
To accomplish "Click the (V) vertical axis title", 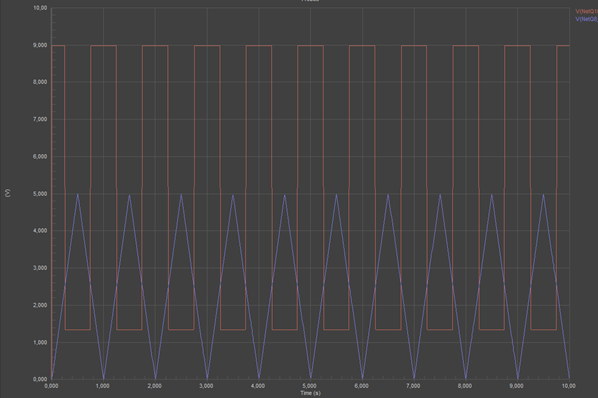I will [x=8, y=193].
